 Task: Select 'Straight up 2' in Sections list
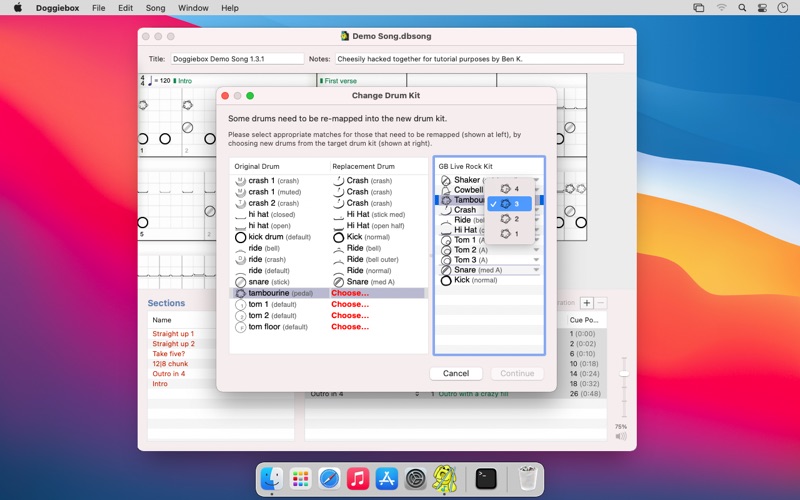(173, 344)
